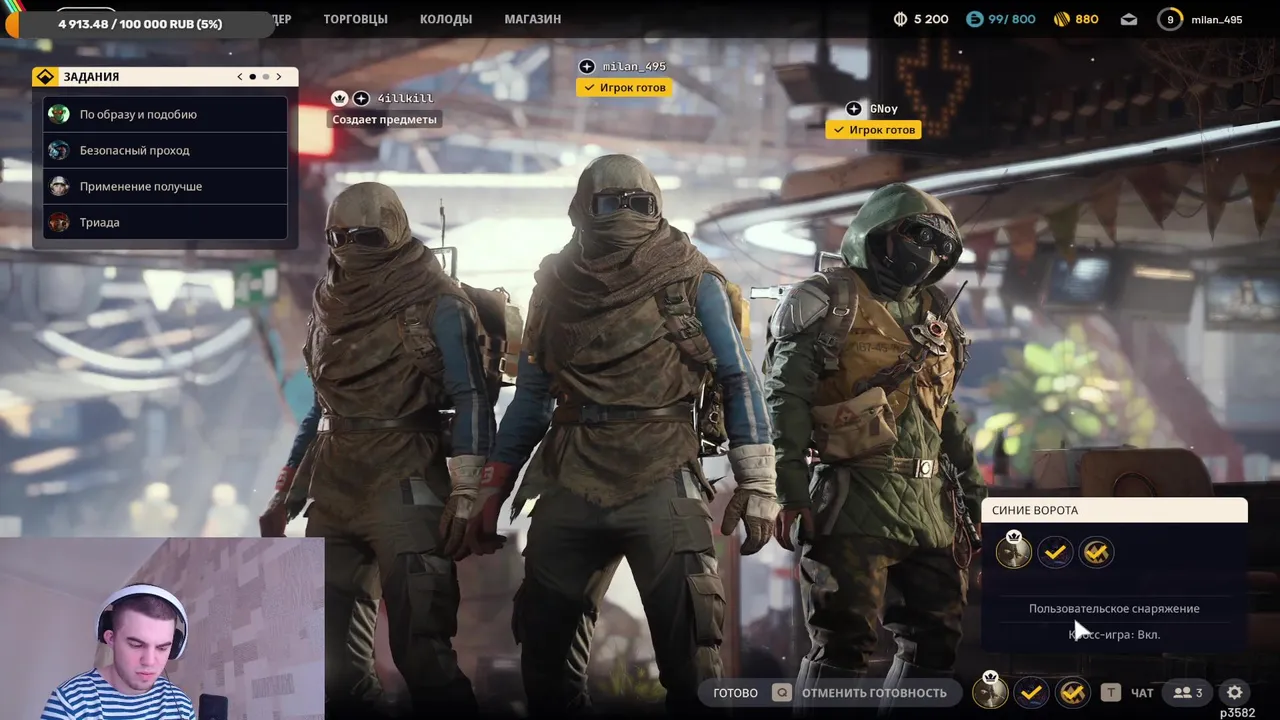Click the plus icon beside milan_495 nameplate

(x=587, y=66)
